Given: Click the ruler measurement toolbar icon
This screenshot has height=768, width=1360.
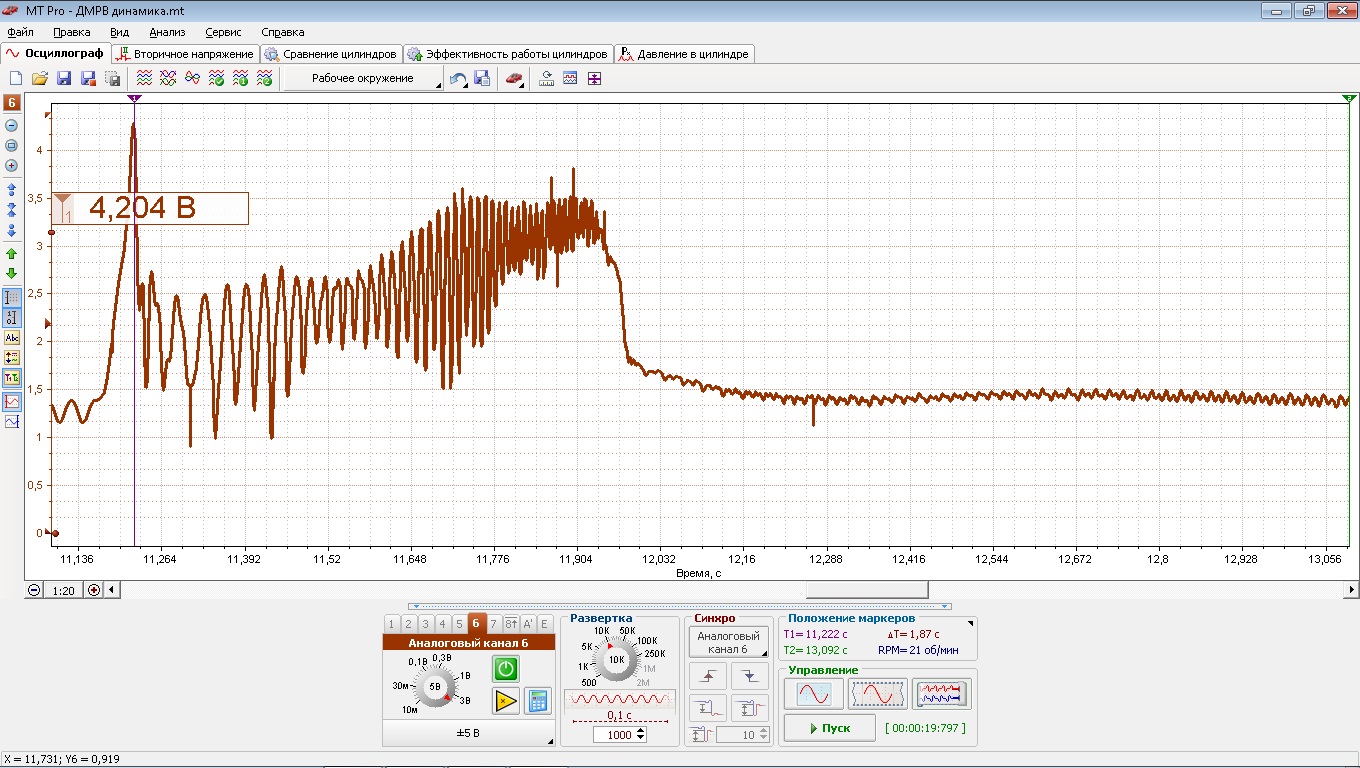Looking at the screenshot, I should (546, 78).
